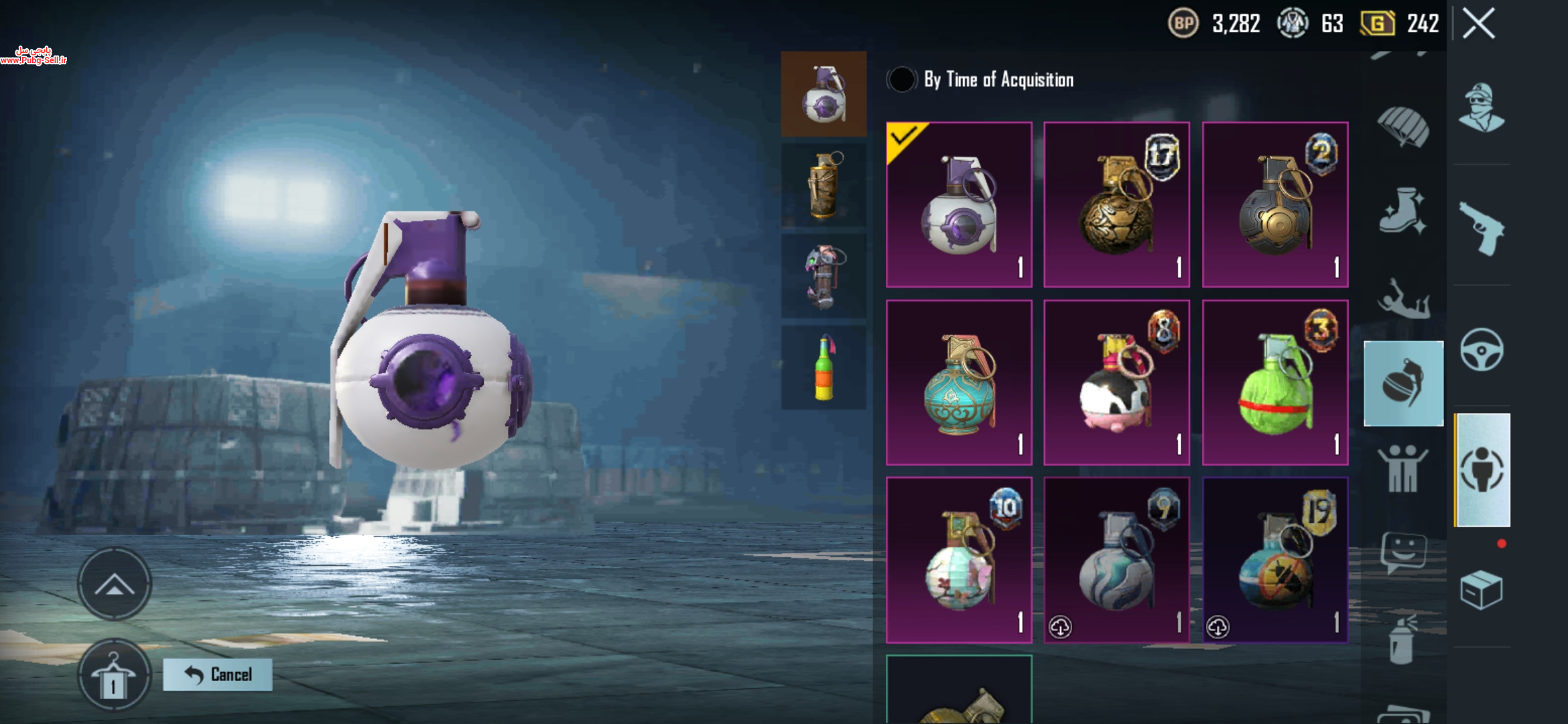This screenshot has width=1568, height=724.
Task: Close the inventory with the X
Action: (1479, 23)
